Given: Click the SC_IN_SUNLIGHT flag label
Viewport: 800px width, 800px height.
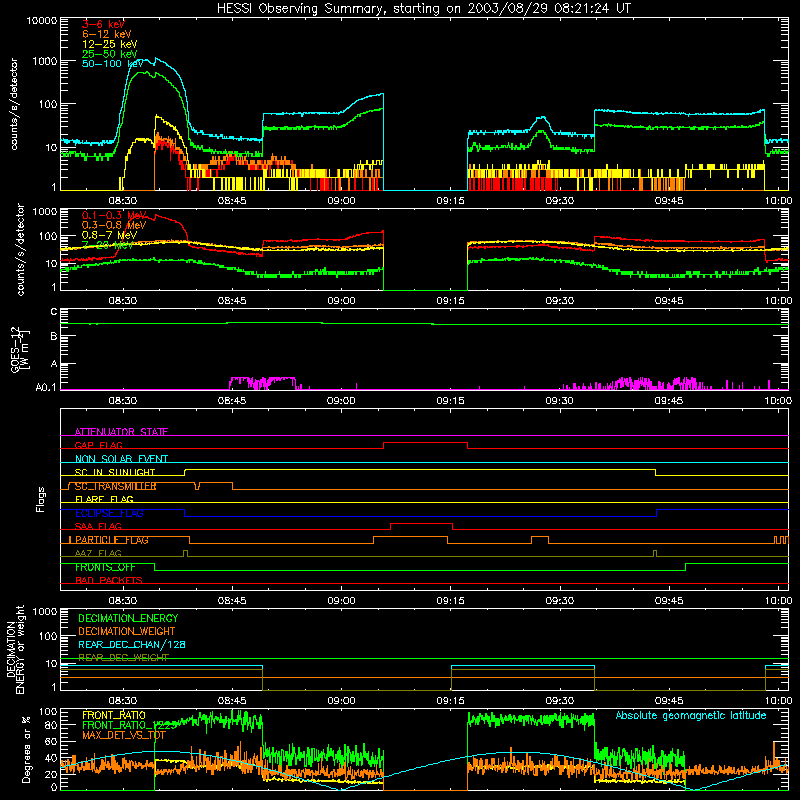Looking at the screenshot, I should tap(115, 472).
